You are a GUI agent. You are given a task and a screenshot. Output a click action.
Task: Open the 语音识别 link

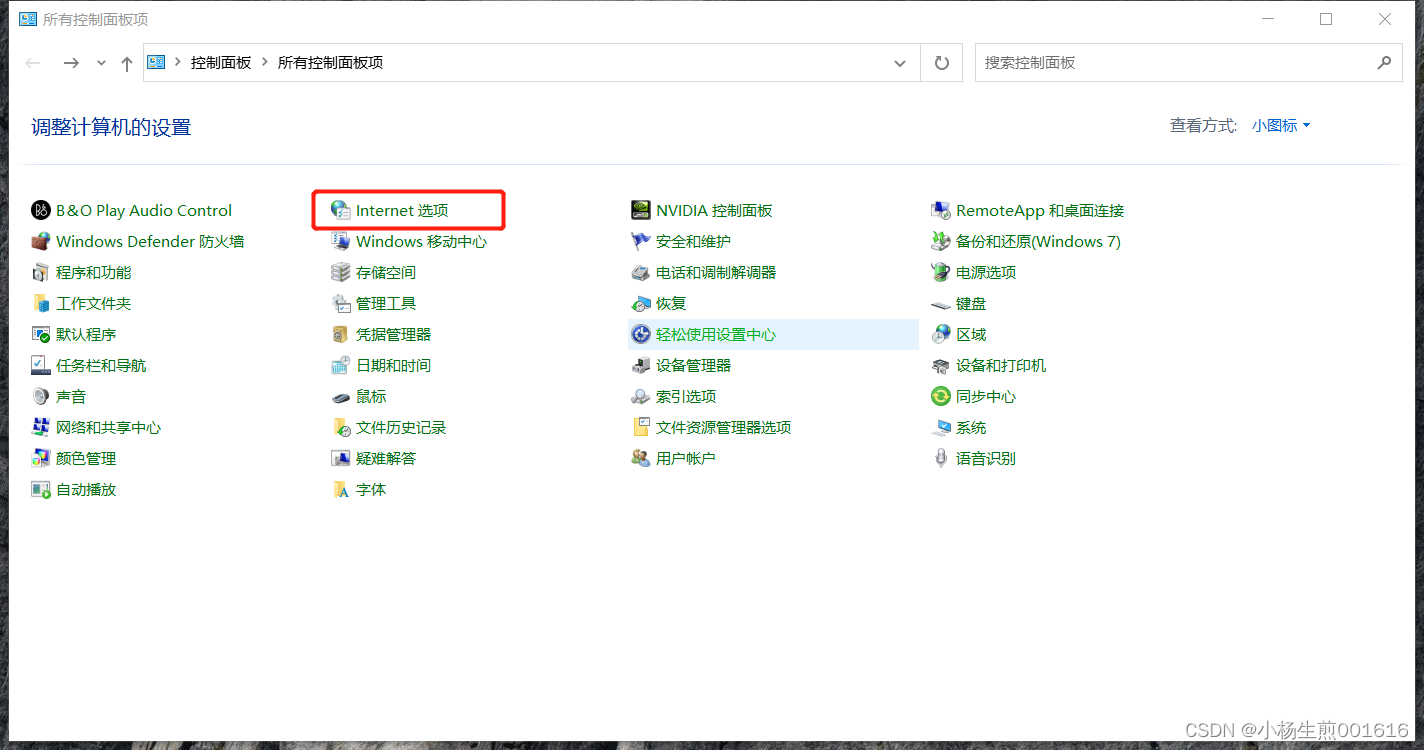986,458
